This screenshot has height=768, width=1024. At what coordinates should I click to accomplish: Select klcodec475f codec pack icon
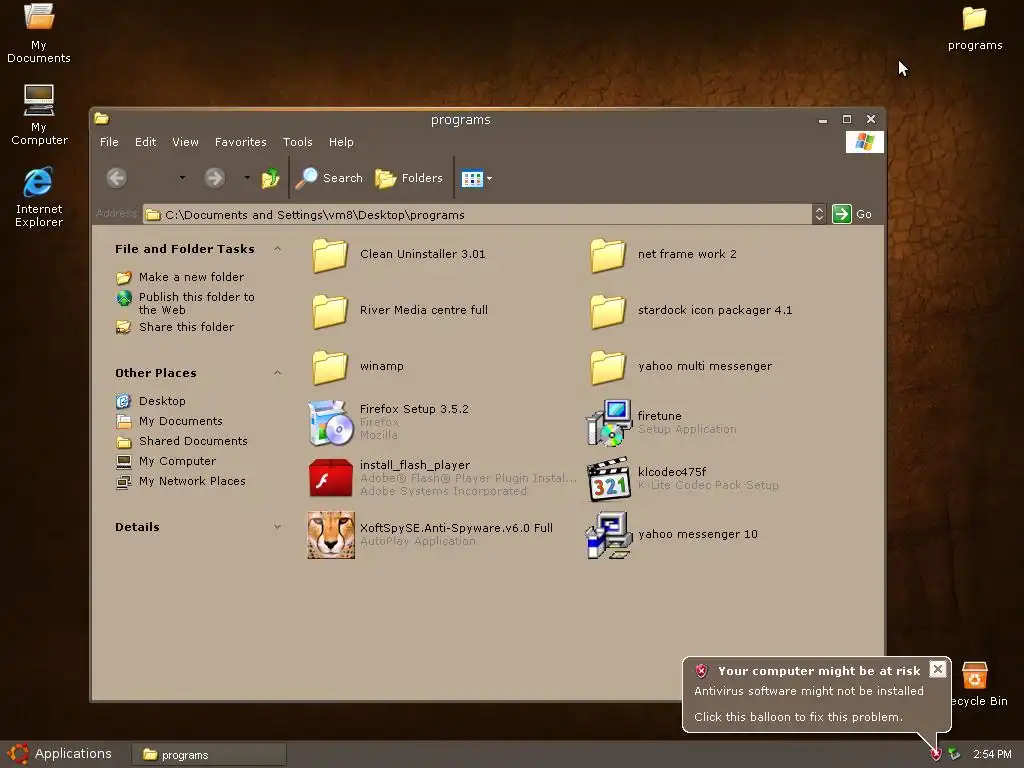point(609,479)
